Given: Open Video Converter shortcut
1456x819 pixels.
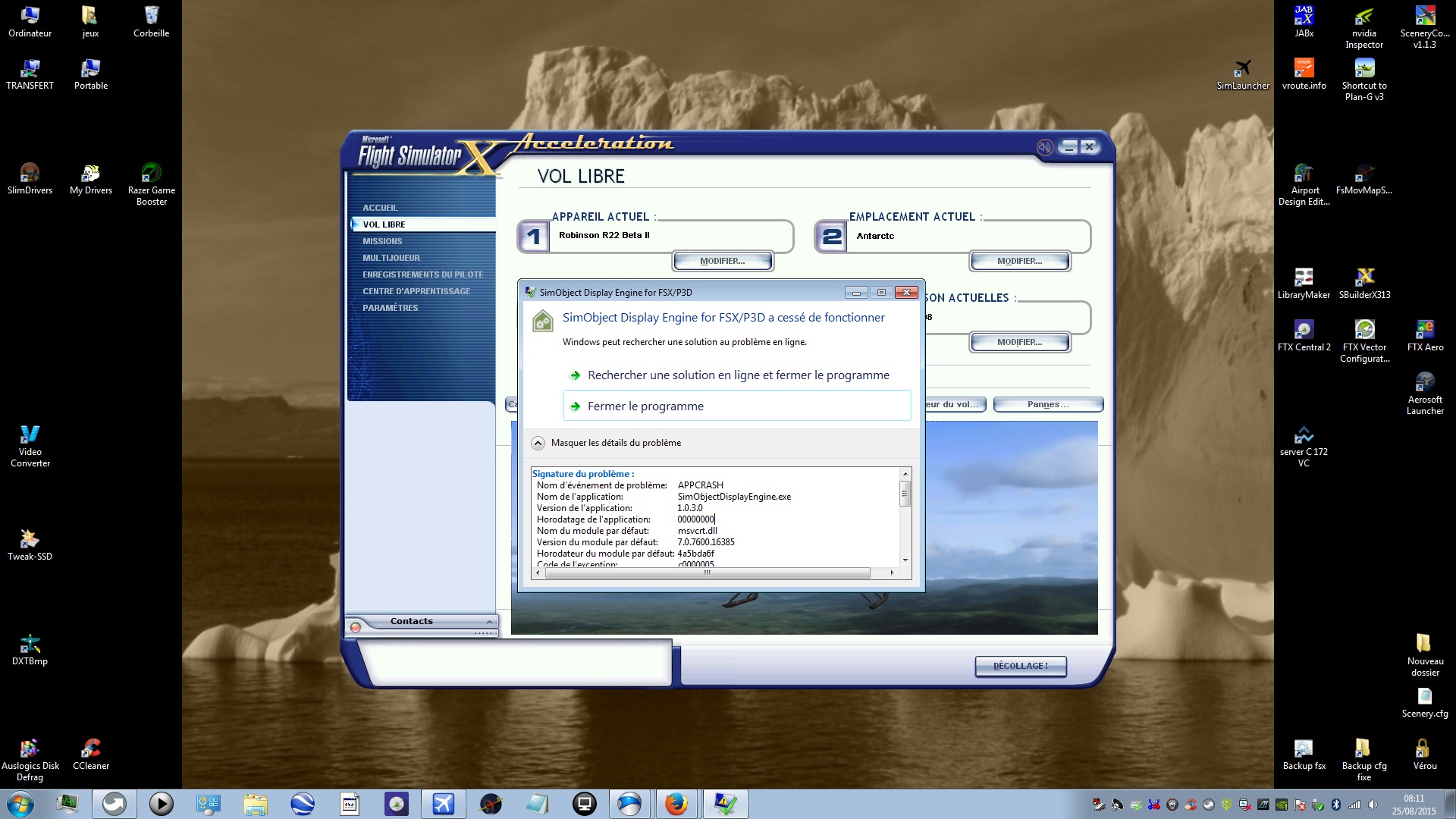Looking at the screenshot, I should [x=30, y=446].
